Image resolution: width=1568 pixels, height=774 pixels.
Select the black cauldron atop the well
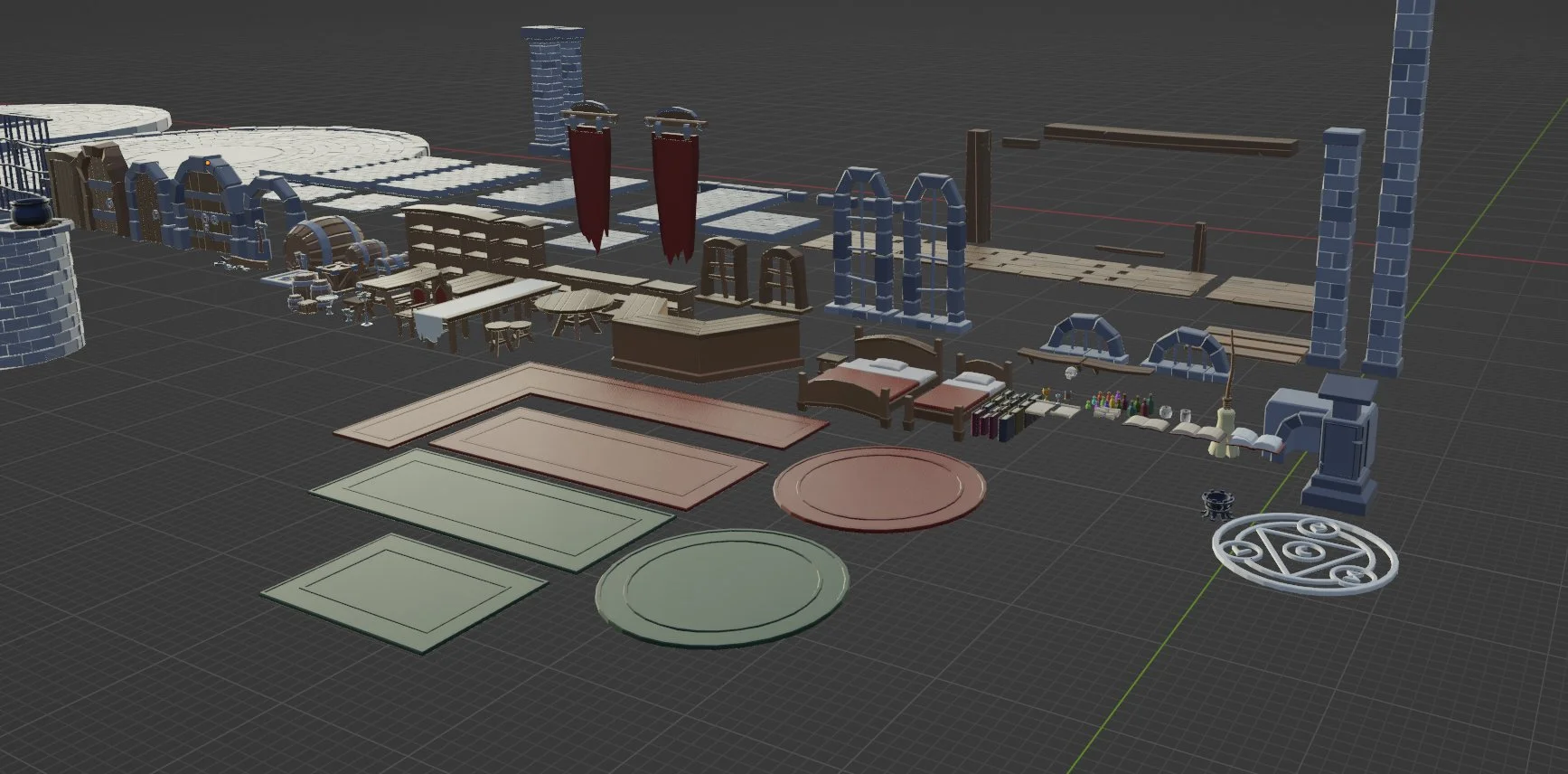(33, 213)
